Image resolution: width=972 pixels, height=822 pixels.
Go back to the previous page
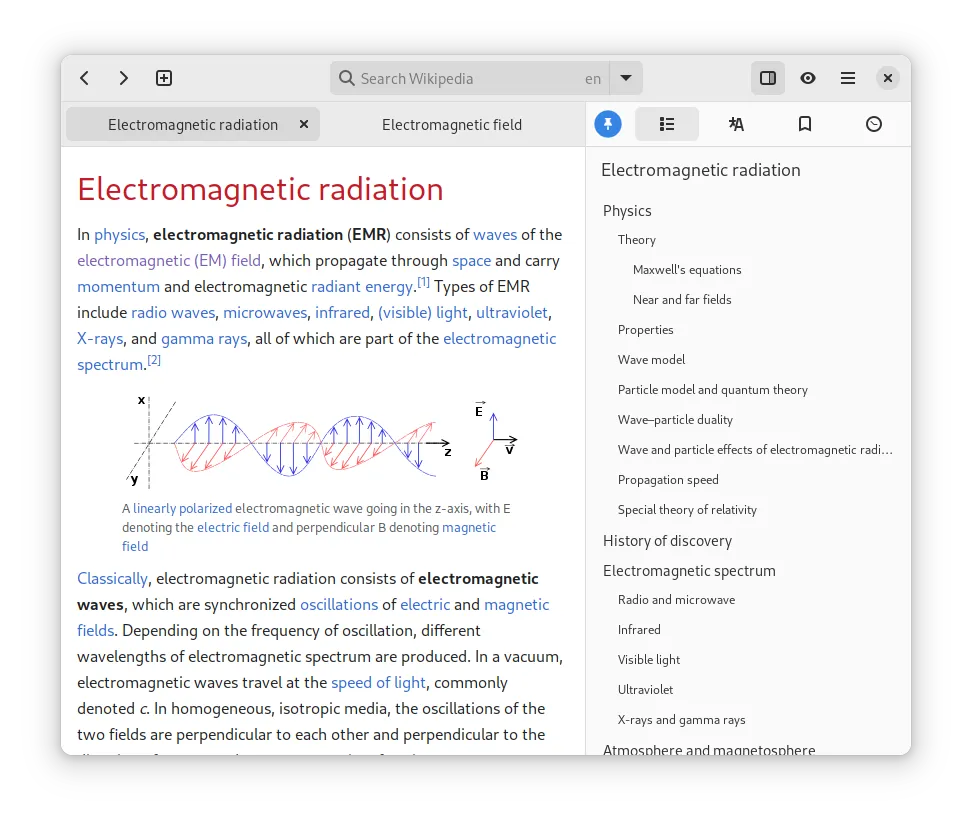point(85,78)
